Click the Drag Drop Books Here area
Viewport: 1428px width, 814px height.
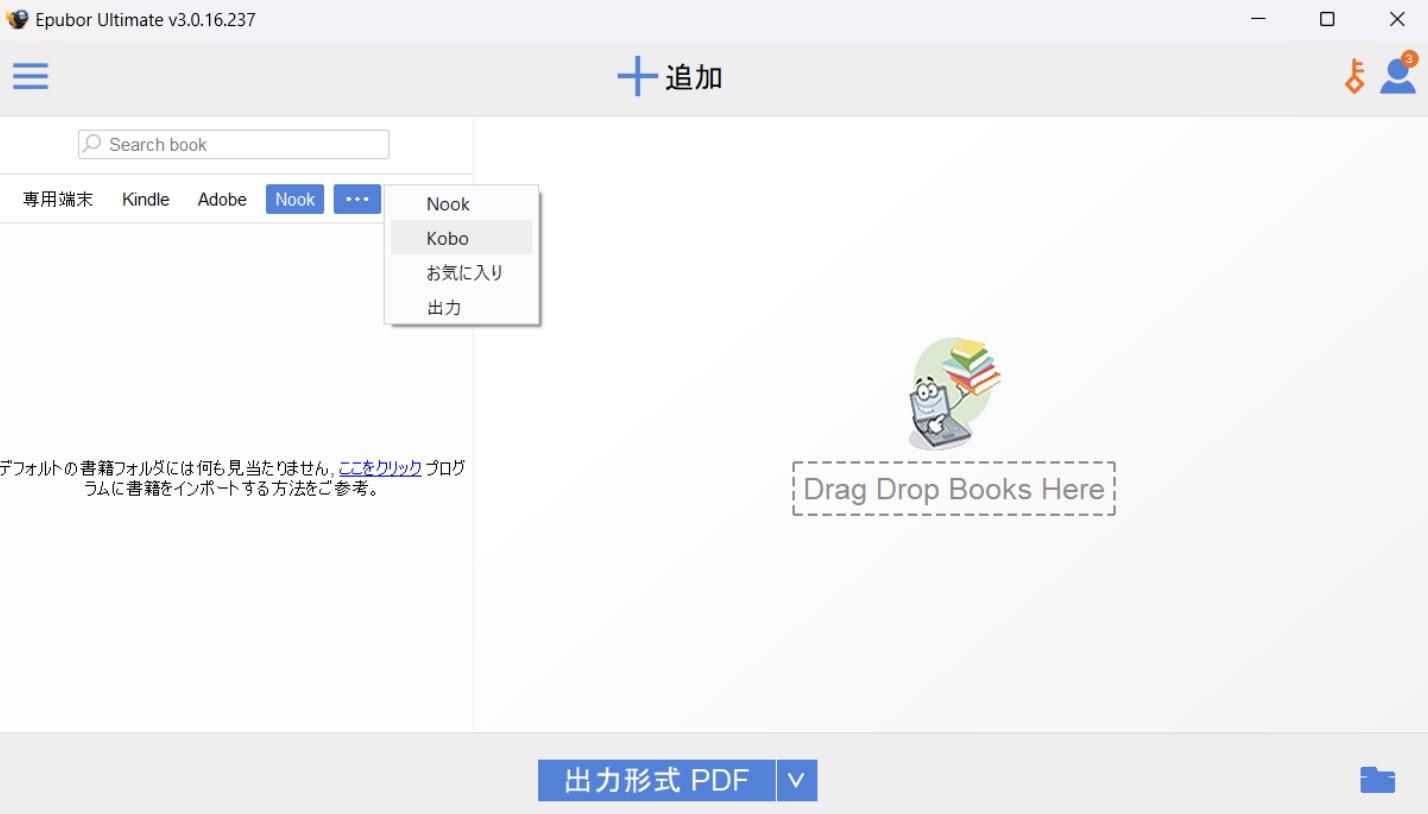pyautogui.click(x=954, y=489)
